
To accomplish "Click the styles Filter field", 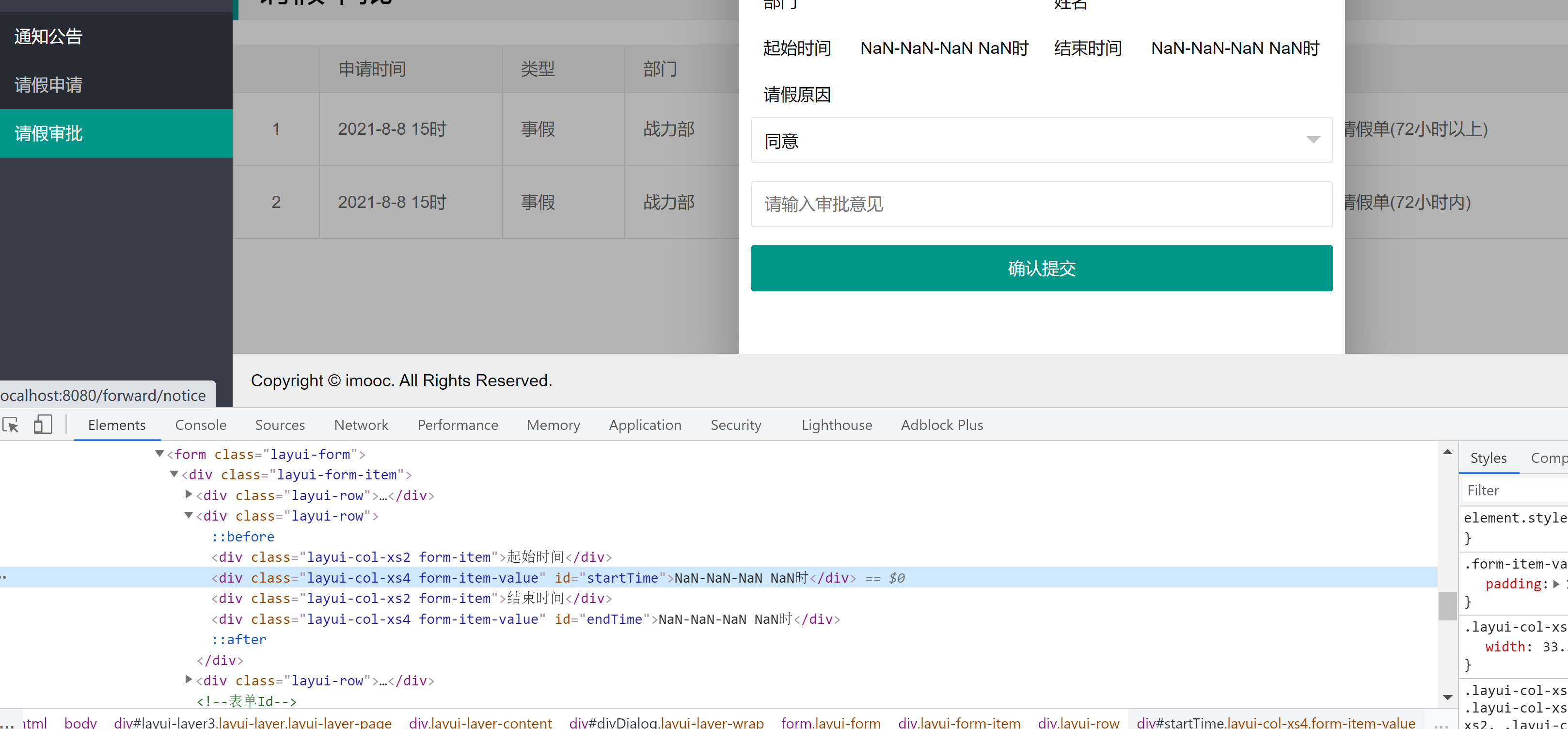I will click(x=1516, y=491).
